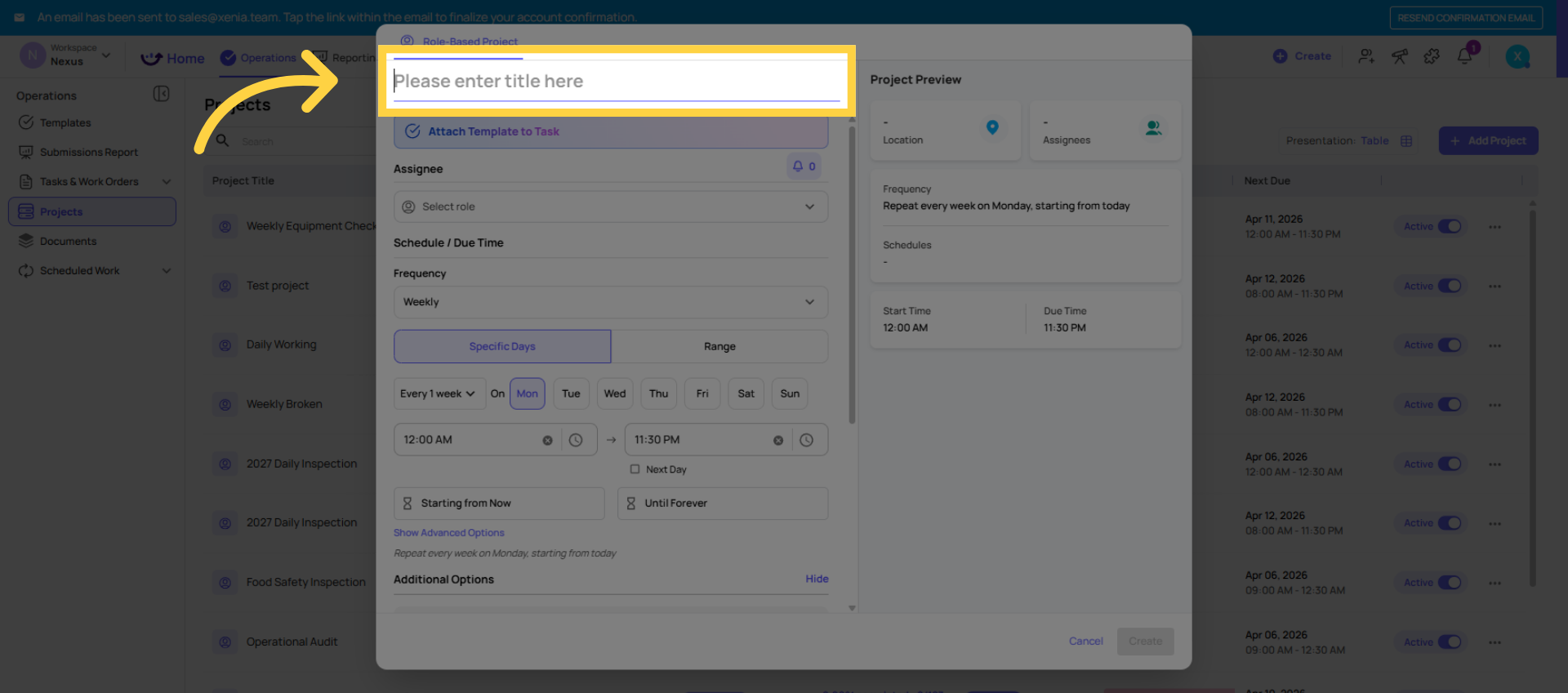Select Wed day toggle
Screen dimensions: 1568x693
click(615, 393)
